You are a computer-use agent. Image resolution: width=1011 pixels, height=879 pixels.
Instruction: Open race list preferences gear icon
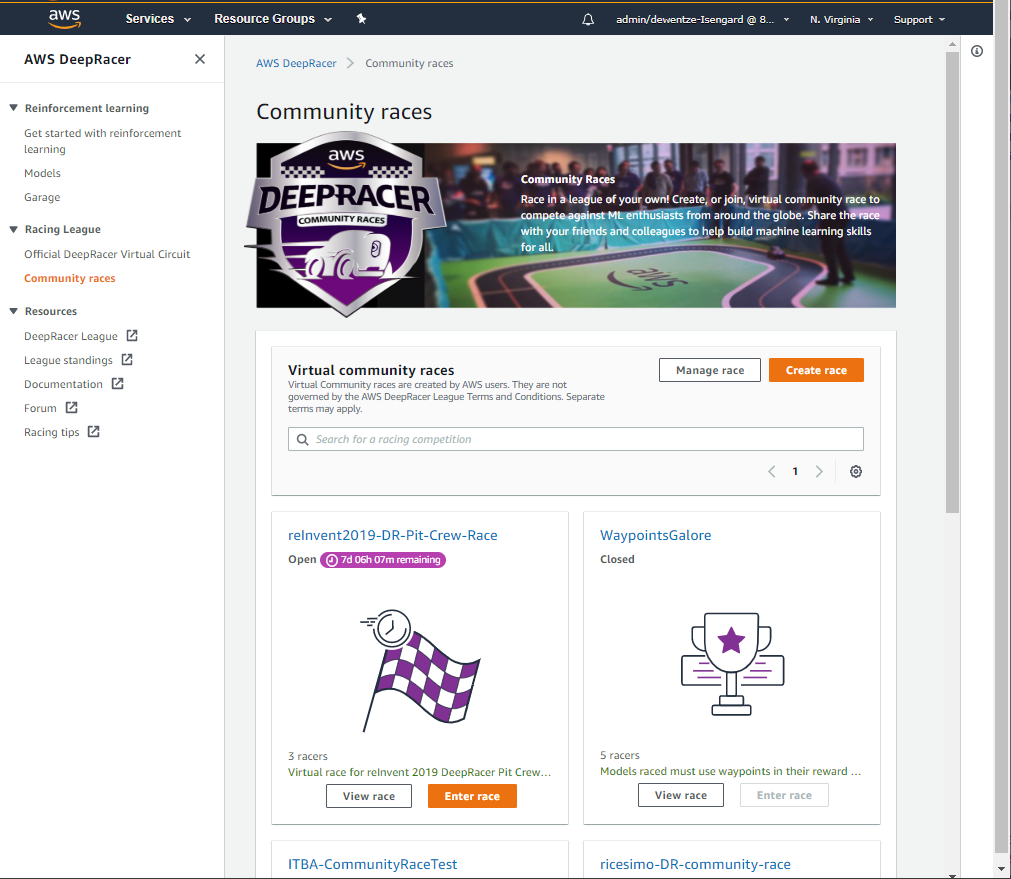click(856, 472)
